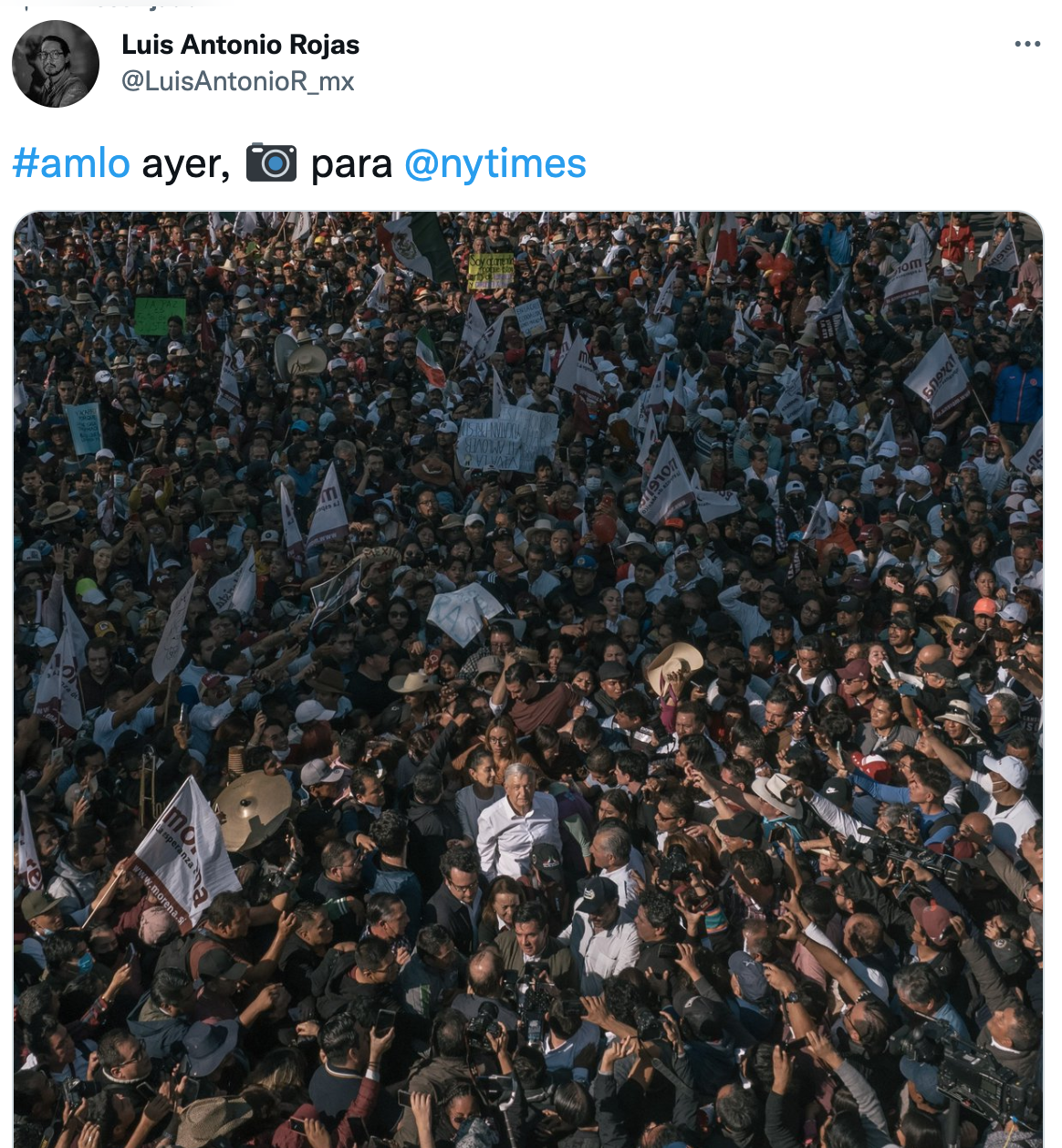Click the white handwritten banner in photo

tap(507, 440)
